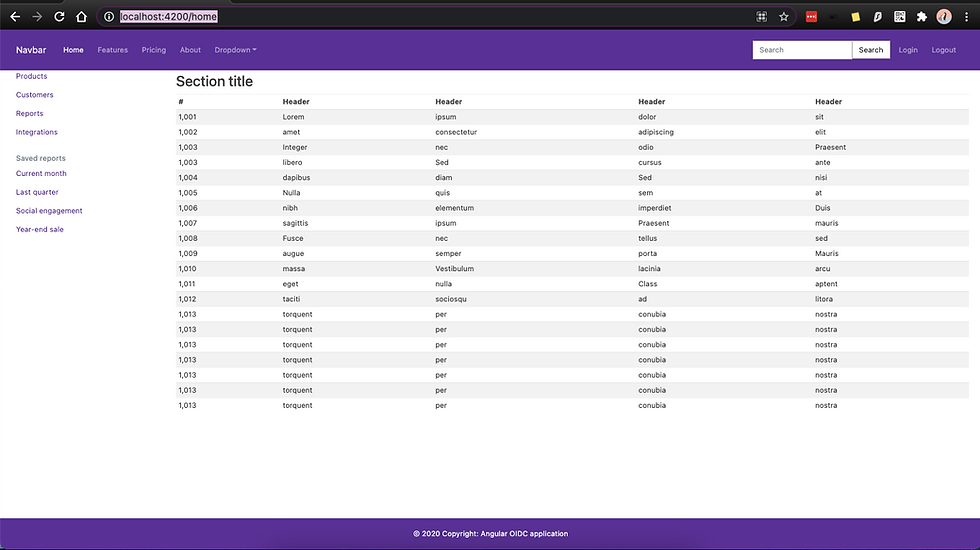
Task: Submit with the Search button
Action: tap(871, 50)
